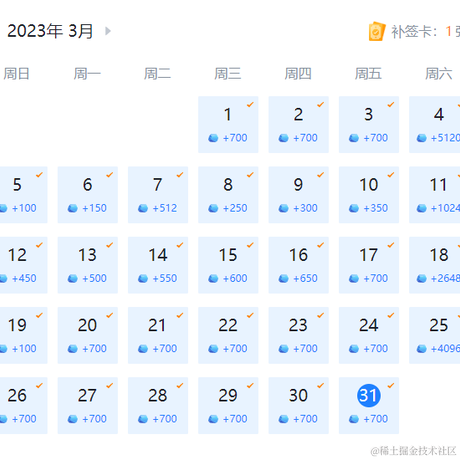
Task: Click the check mark on day 20
Action: [x=110, y=316]
